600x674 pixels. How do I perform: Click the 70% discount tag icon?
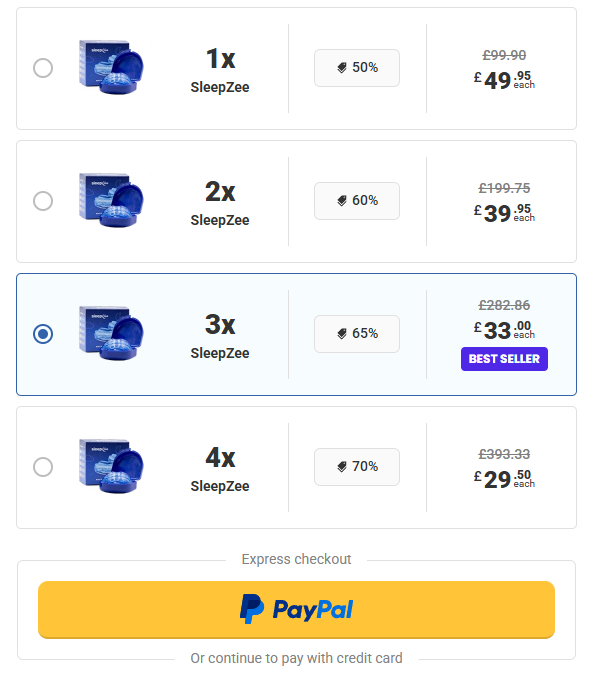[x=342, y=467]
